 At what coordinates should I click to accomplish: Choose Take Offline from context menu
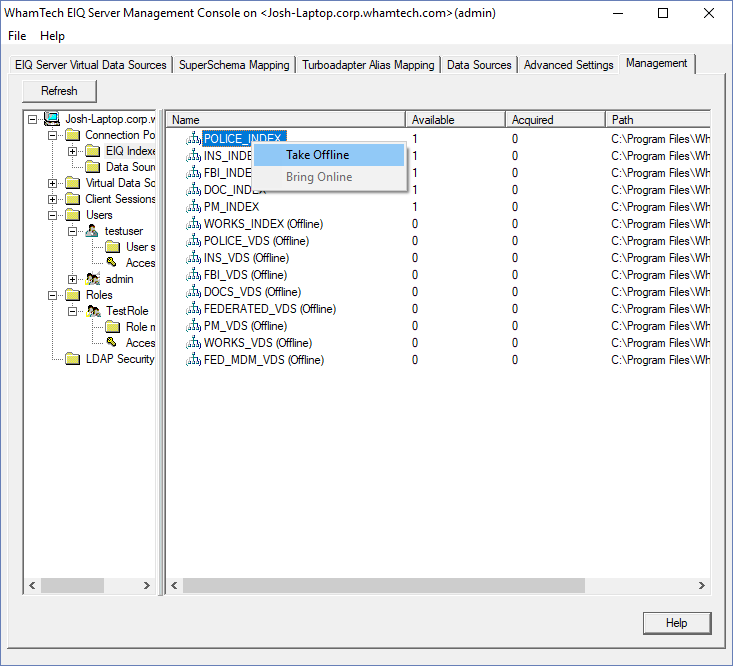[317, 155]
